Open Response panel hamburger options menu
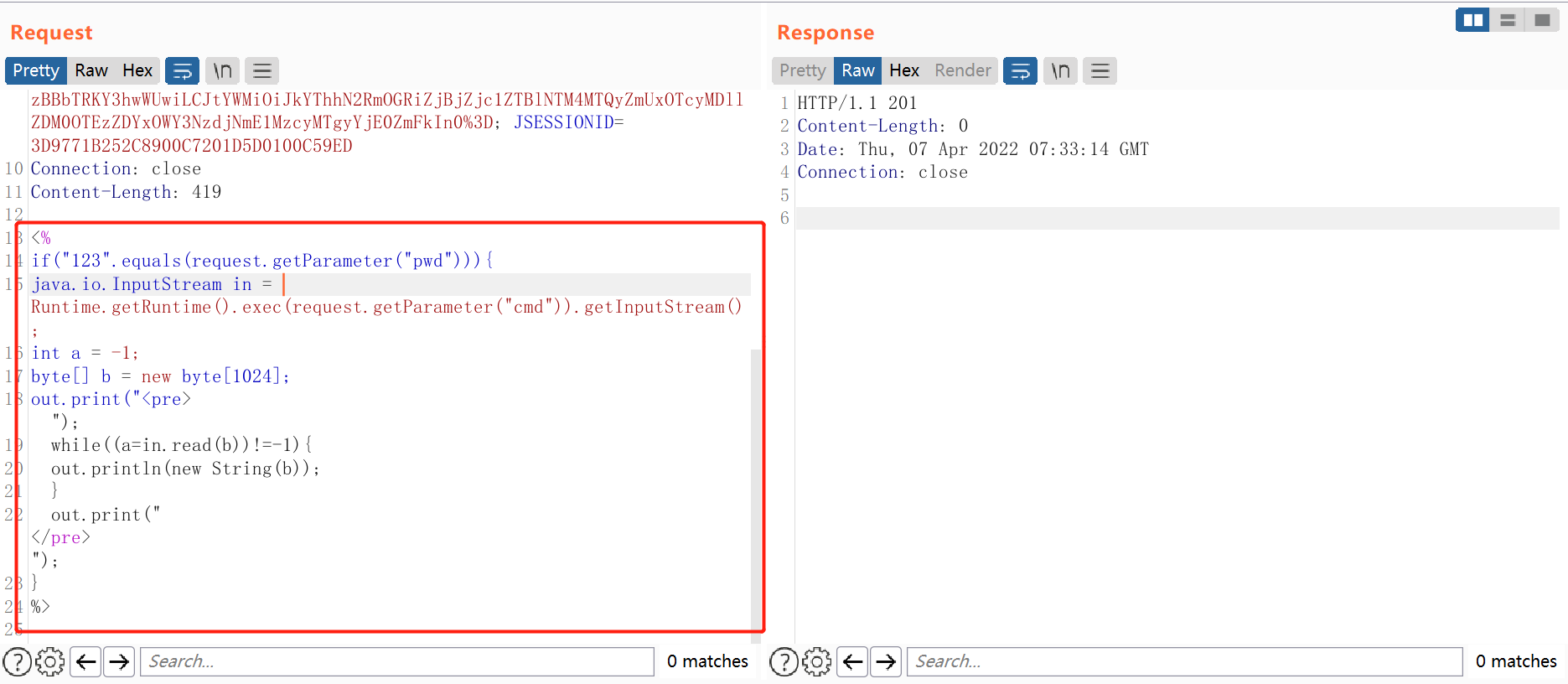 click(1100, 71)
